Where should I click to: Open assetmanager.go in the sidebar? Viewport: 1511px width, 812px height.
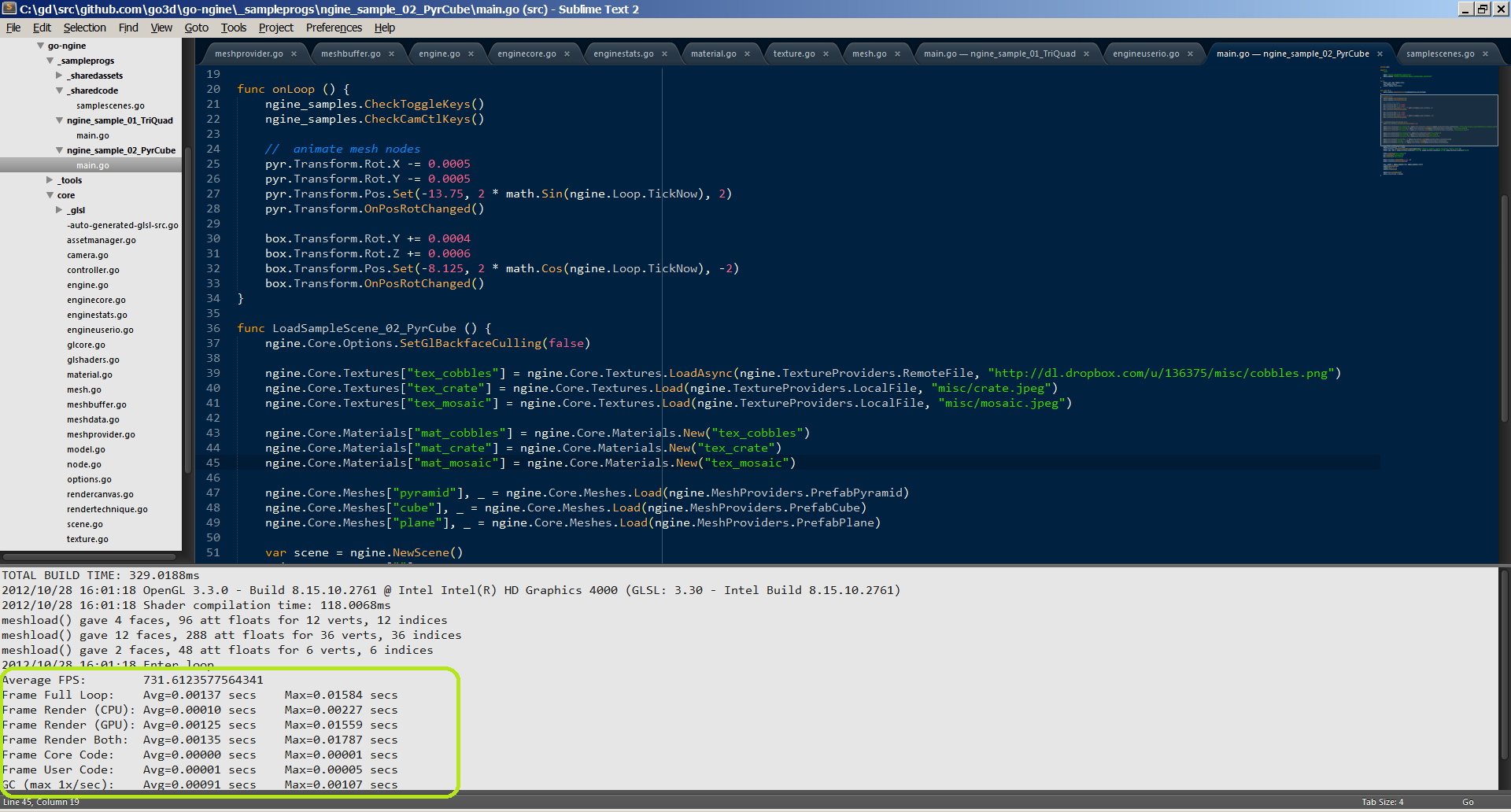102,240
